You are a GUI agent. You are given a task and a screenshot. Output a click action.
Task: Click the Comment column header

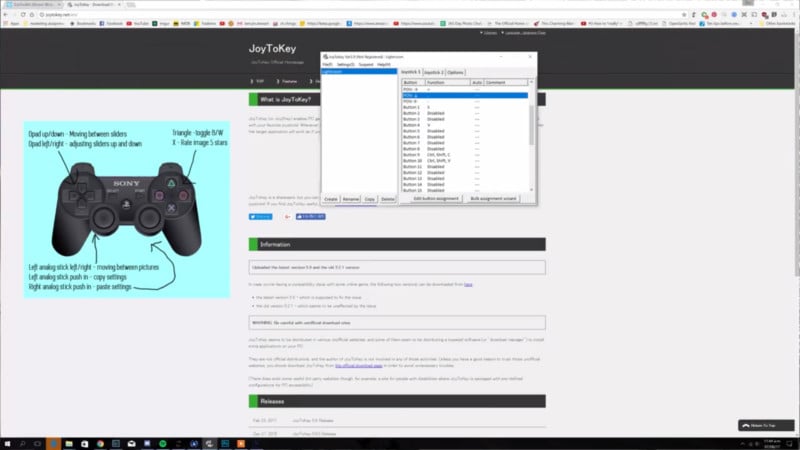coord(506,82)
